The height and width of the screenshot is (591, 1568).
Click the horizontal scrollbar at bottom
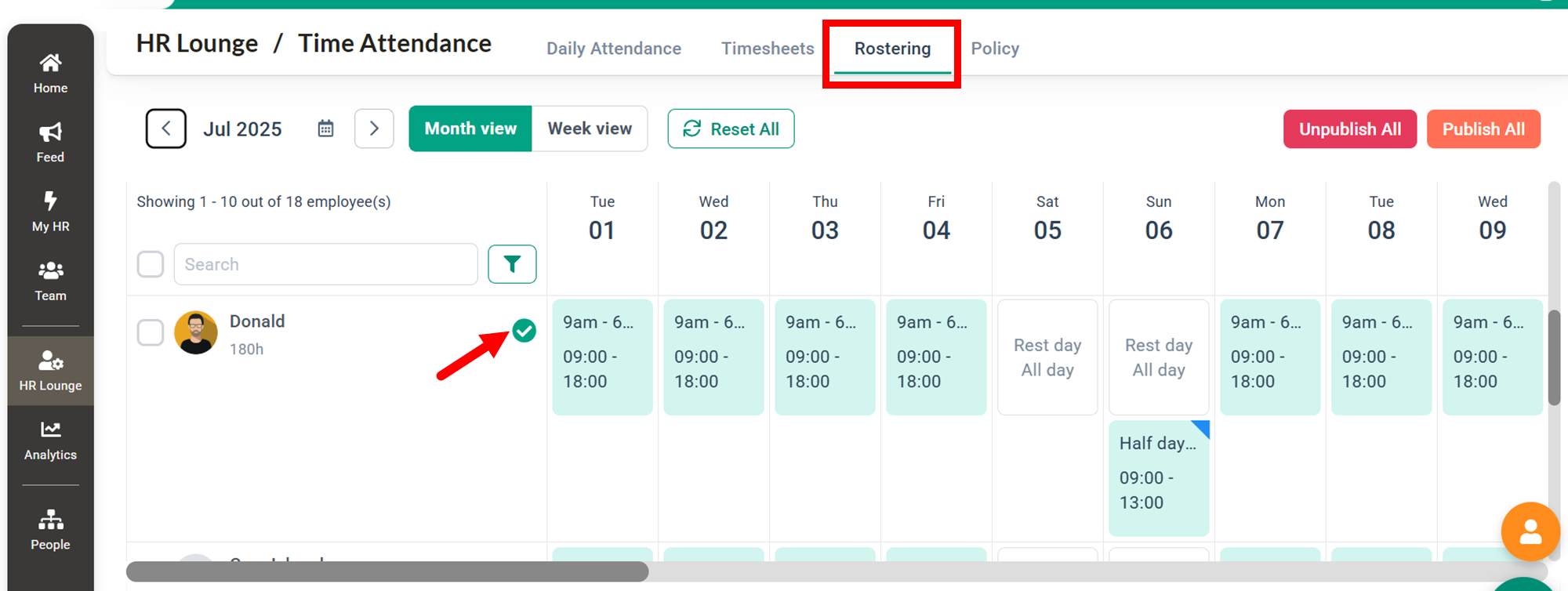click(x=387, y=572)
